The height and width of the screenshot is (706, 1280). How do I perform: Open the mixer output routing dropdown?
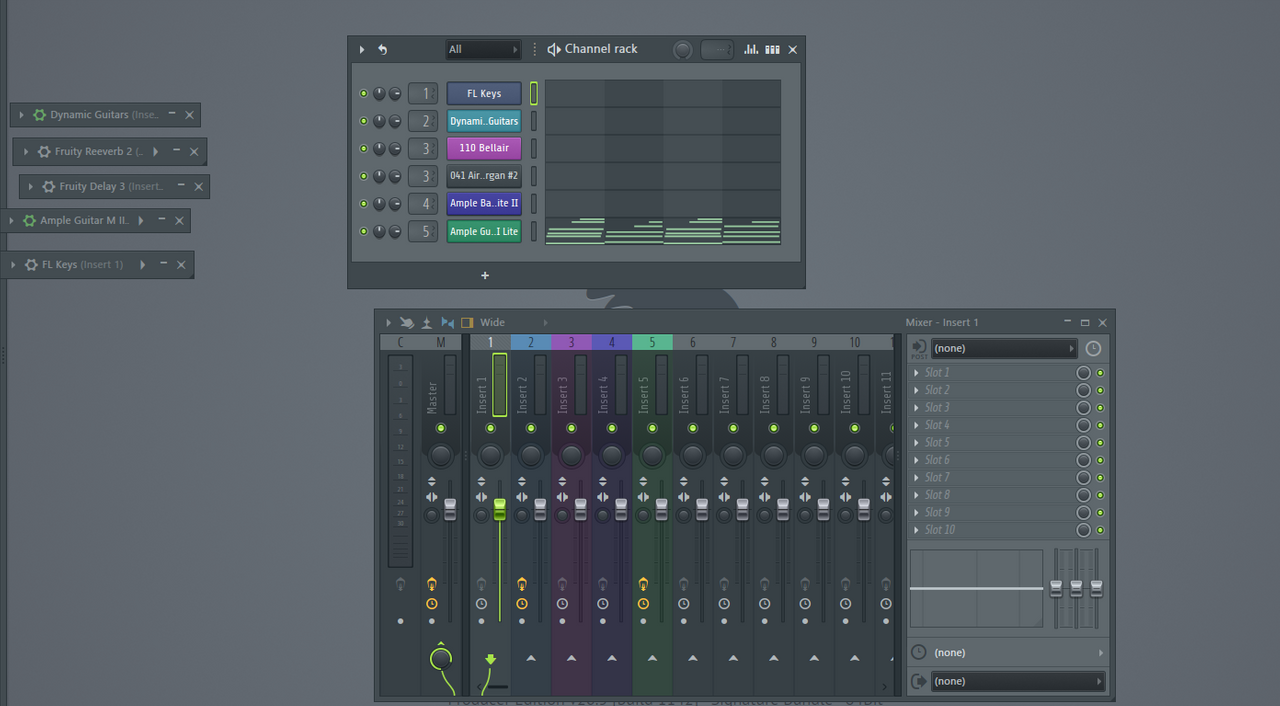coord(1016,681)
